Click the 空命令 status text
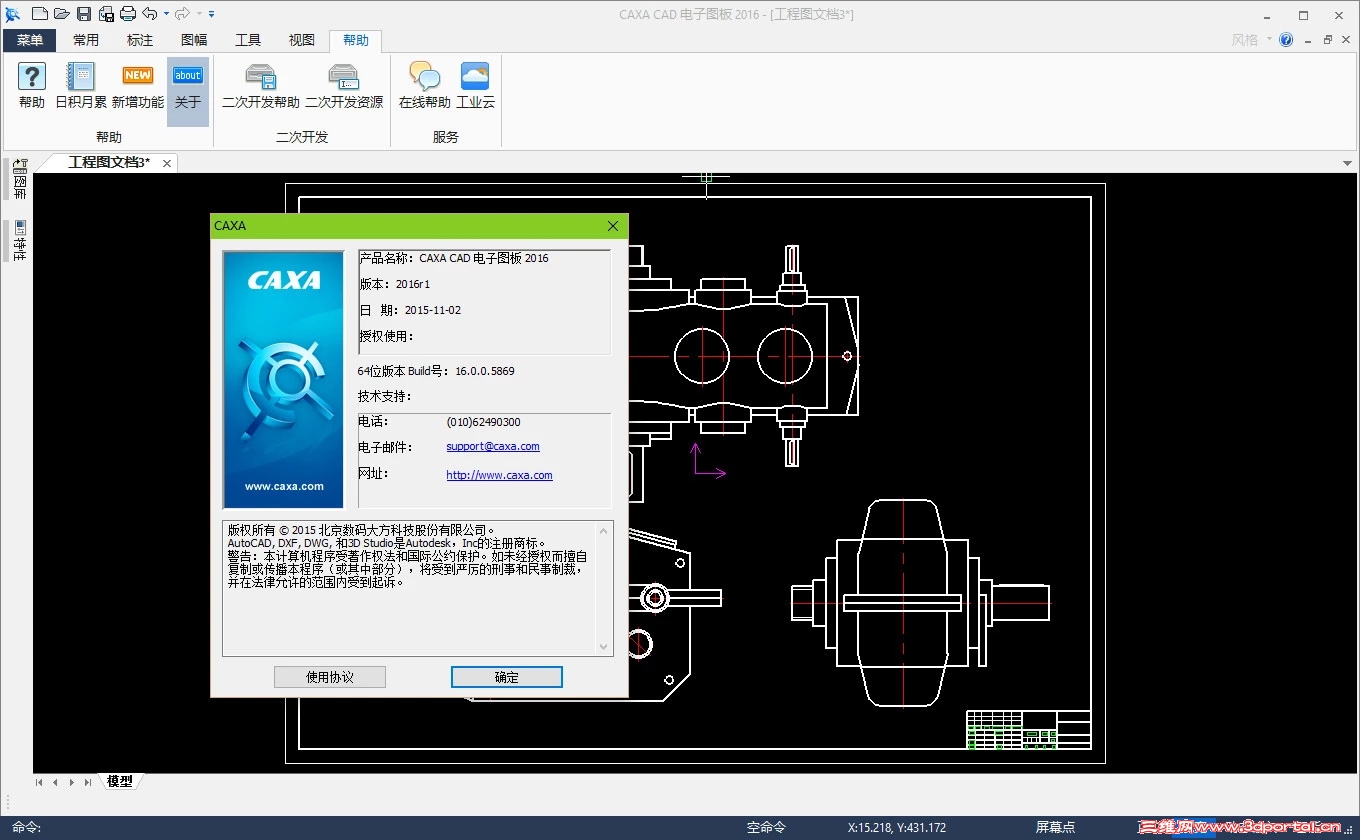Viewport: 1360px width, 840px height. pos(767,827)
